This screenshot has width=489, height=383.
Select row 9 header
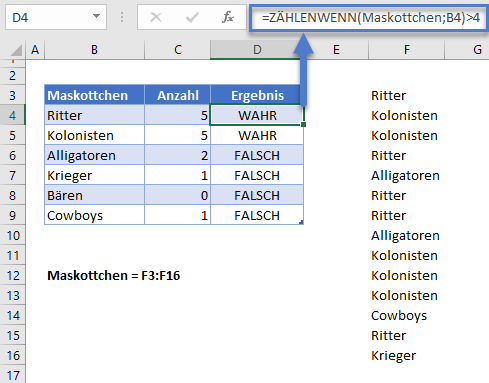tap(13, 215)
